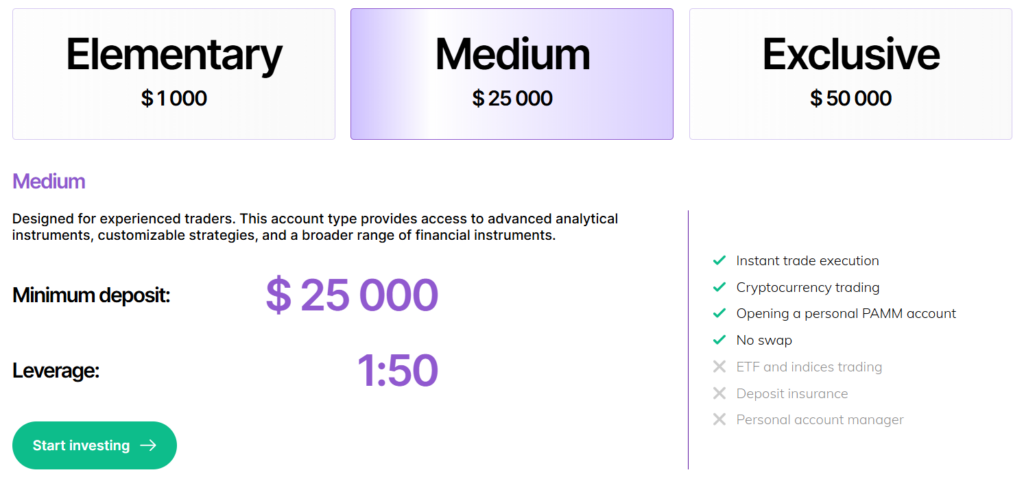1024x479 pixels.
Task: Select the Elementary account tab
Action: [174, 73]
